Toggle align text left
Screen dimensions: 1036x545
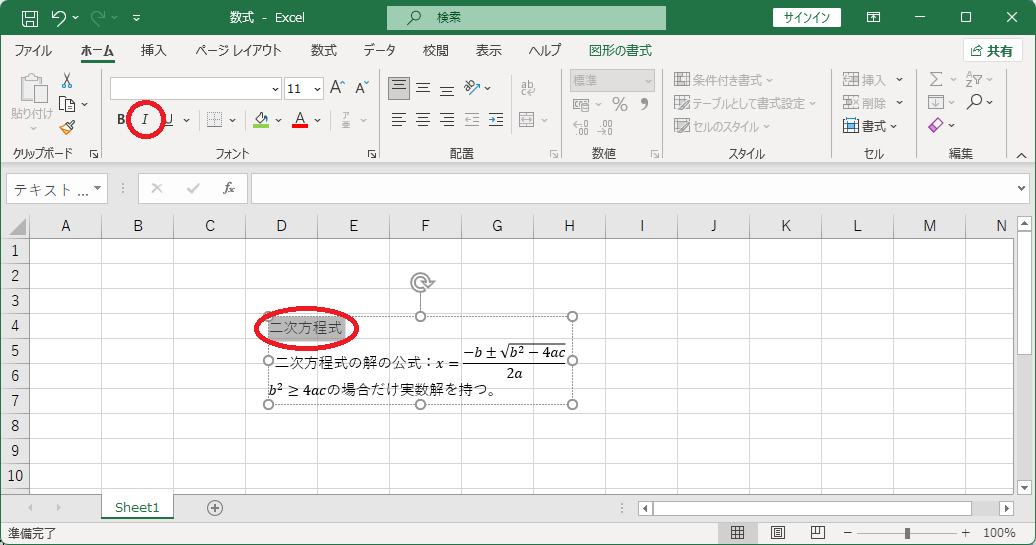pos(398,120)
